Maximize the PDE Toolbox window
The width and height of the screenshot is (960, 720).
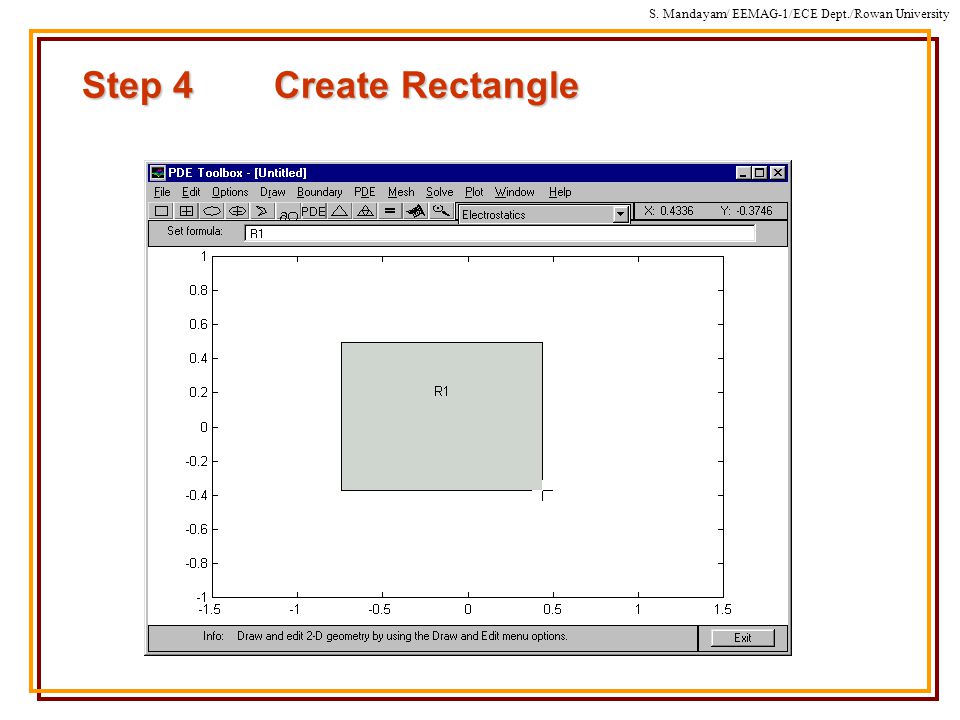[x=759, y=173]
